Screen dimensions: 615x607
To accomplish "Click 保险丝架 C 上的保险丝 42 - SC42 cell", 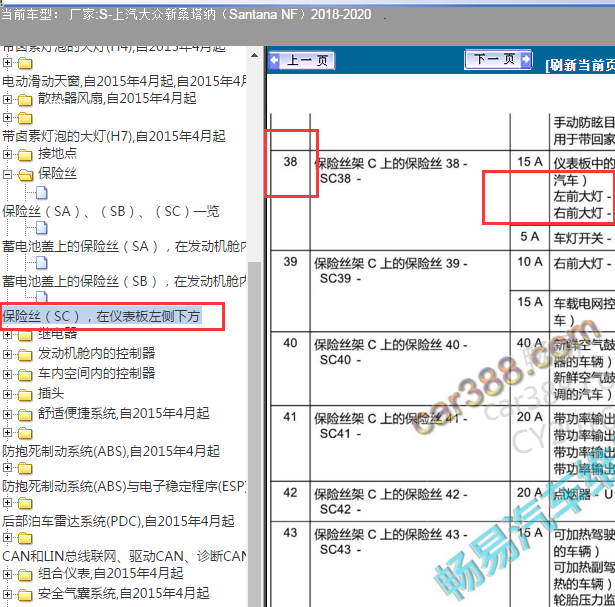I will coord(410,501).
